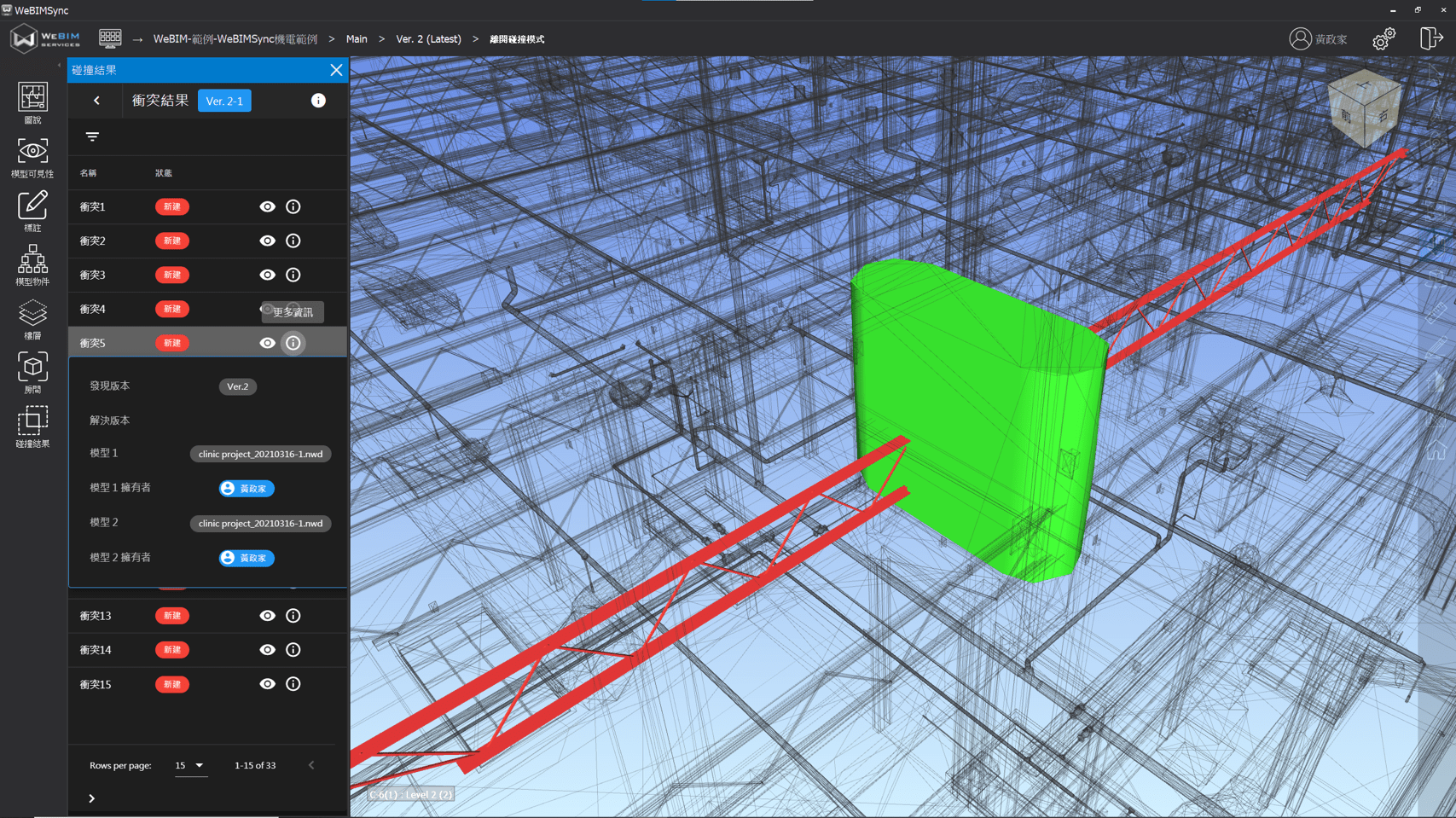Click the 模型 1 擁有者 owner chip
This screenshot has width=1456, height=818.
(247, 489)
